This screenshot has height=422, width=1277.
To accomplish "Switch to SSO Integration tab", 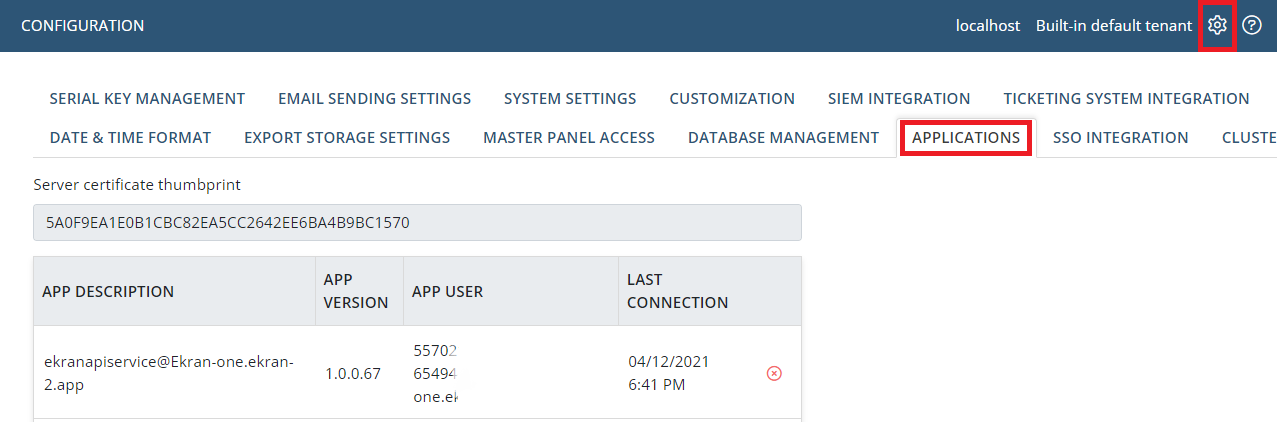I will (1120, 137).
